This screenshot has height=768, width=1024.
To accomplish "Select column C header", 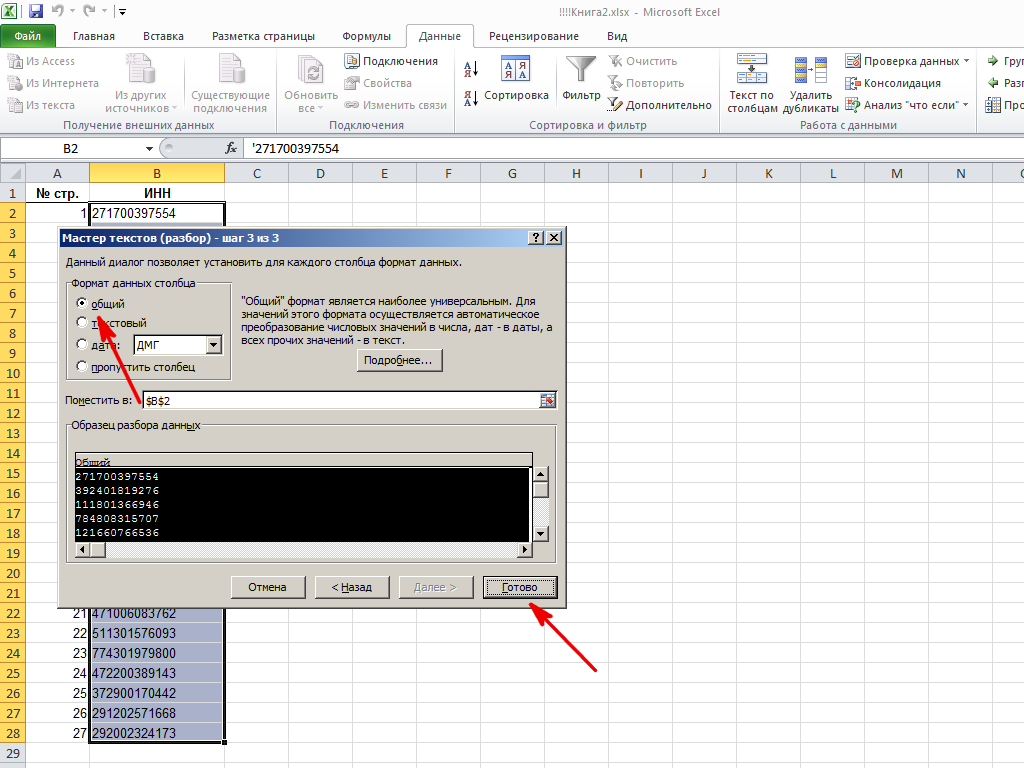I will point(256,173).
